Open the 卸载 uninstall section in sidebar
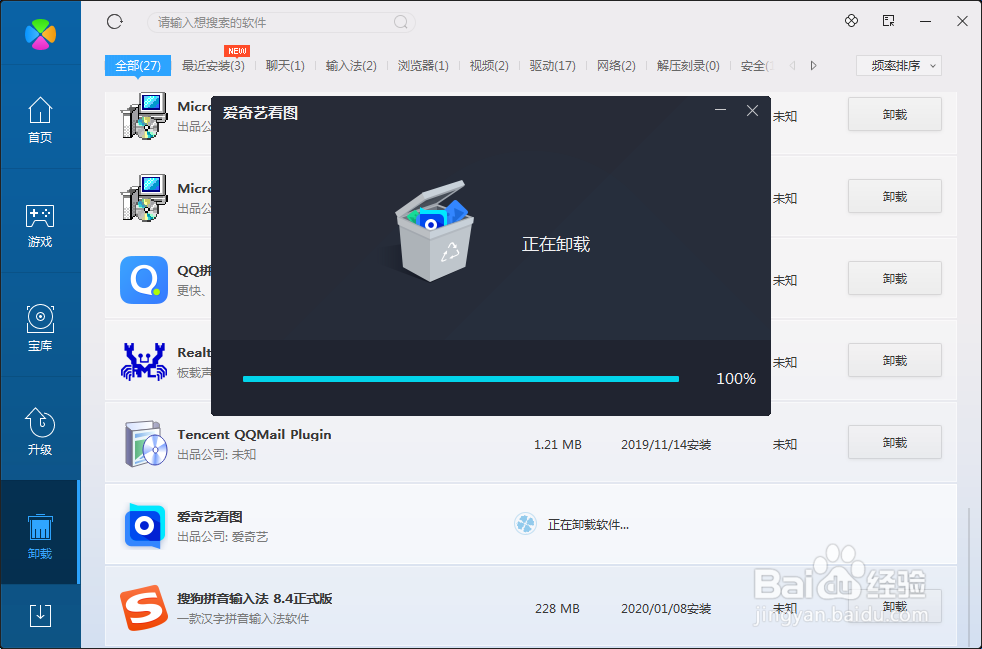Screen dimensions: 982x649 click(40, 533)
